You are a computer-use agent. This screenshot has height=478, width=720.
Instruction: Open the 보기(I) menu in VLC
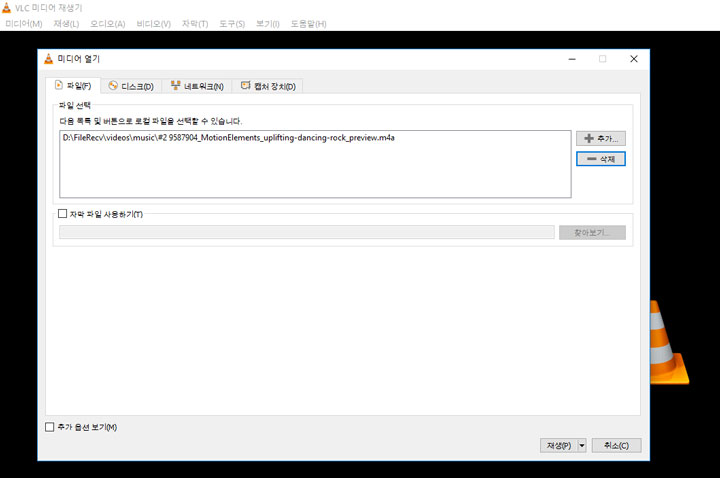click(x=268, y=24)
